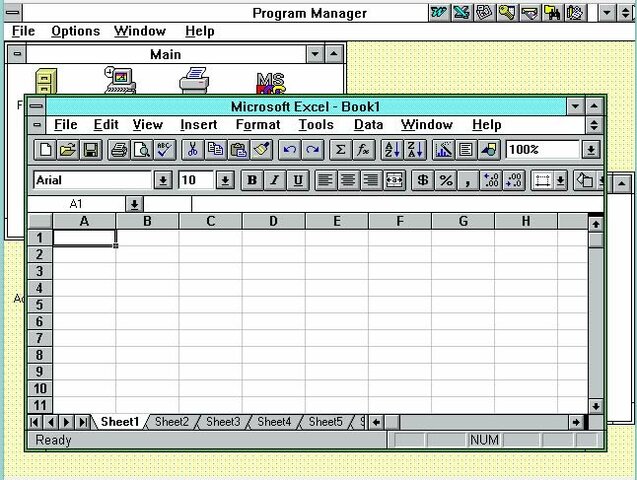
Task: Click the Undo arrow icon
Action: 289,150
